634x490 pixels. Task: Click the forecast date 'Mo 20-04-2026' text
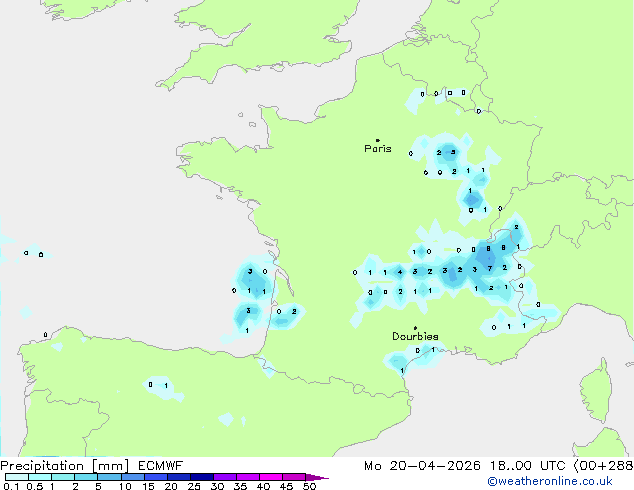(423, 466)
